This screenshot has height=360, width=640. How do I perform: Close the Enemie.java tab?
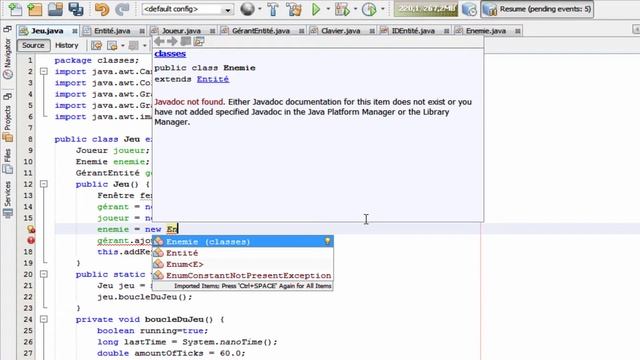point(518,31)
